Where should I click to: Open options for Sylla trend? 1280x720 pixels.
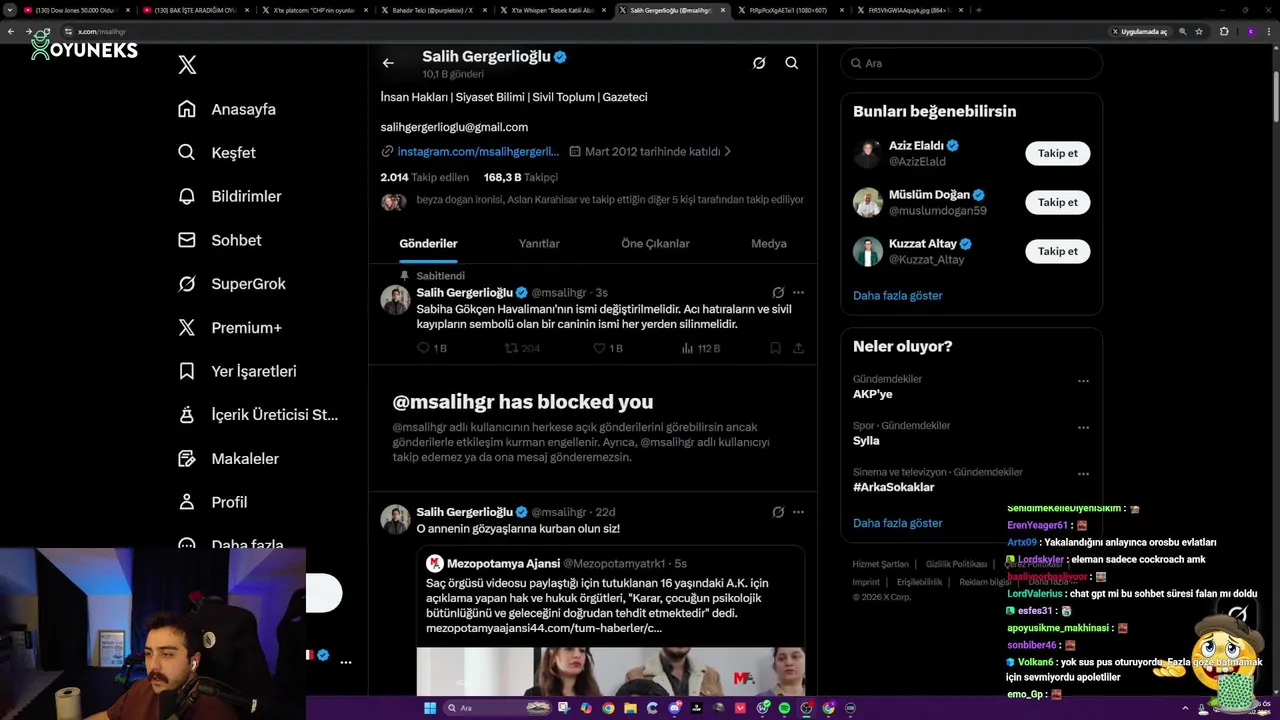pyautogui.click(x=1083, y=428)
